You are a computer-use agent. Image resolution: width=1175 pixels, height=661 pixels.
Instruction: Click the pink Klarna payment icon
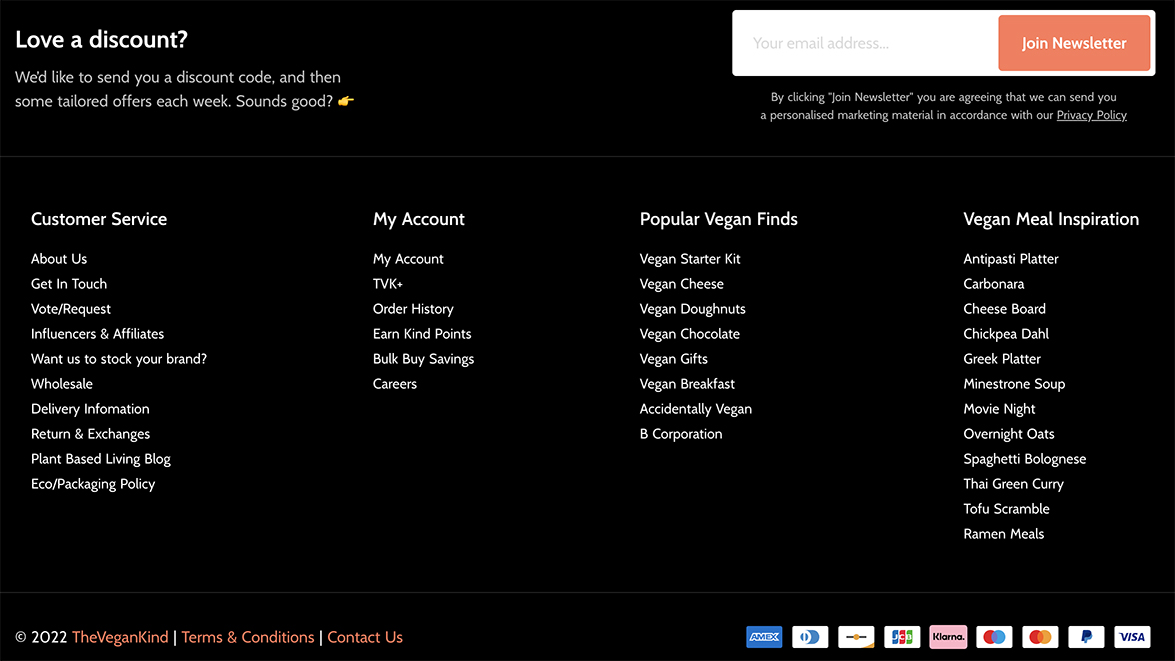click(948, 637)
